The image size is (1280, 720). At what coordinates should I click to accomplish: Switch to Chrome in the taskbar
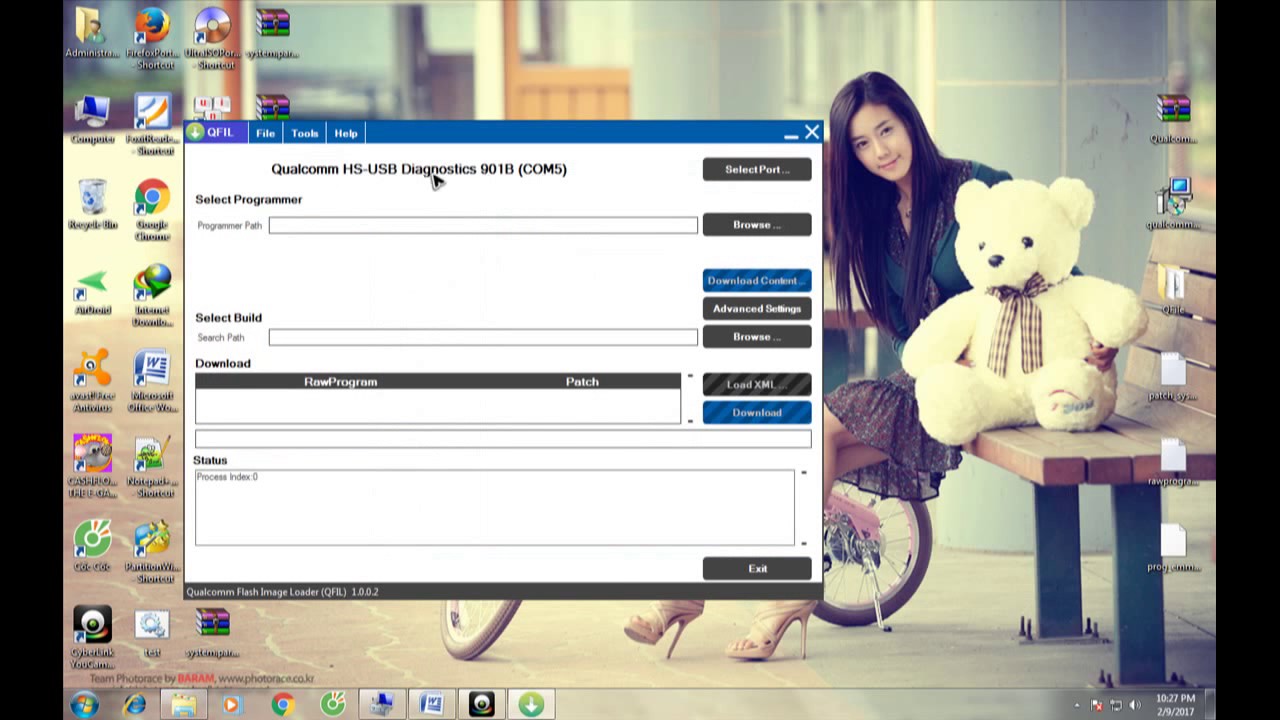[x=282, y=705]
